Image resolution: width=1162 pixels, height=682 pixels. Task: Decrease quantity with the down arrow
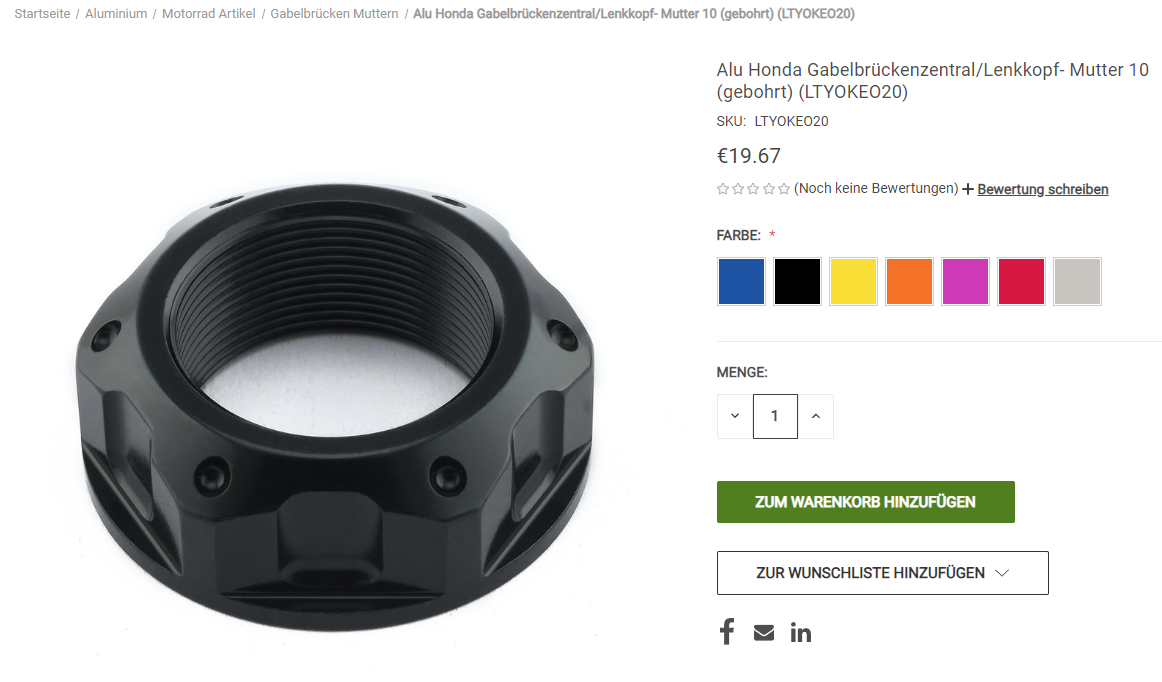(x=735, y=416)
